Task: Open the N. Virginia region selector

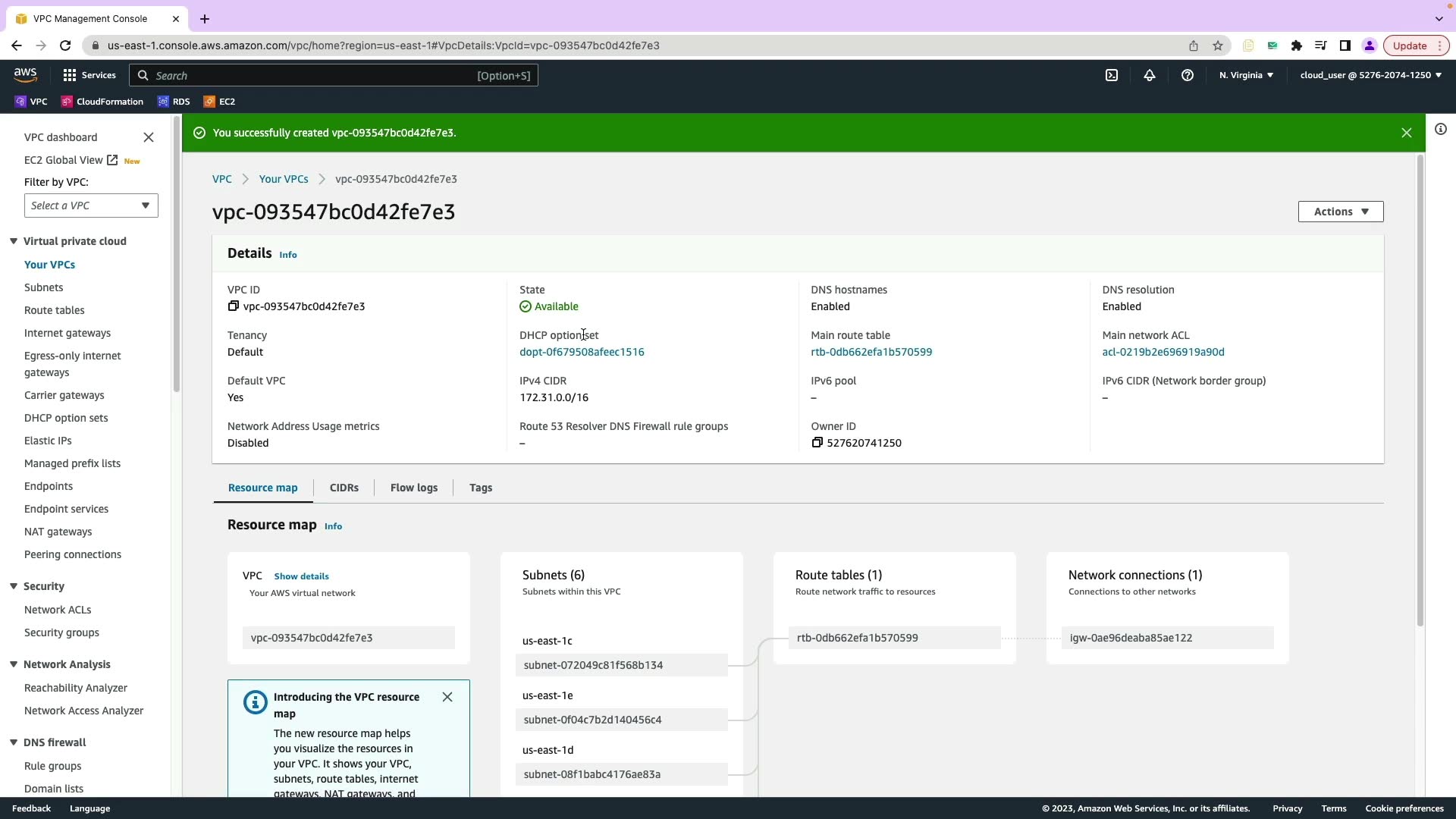Action: 1246,75
